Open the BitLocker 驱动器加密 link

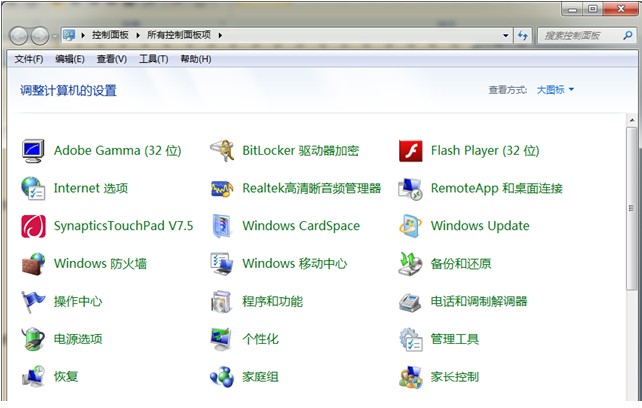[x=301, y=151]
